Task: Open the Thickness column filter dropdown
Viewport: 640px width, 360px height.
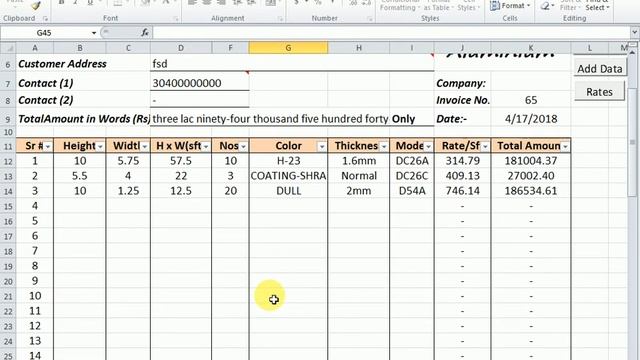Action: [384, 146]
